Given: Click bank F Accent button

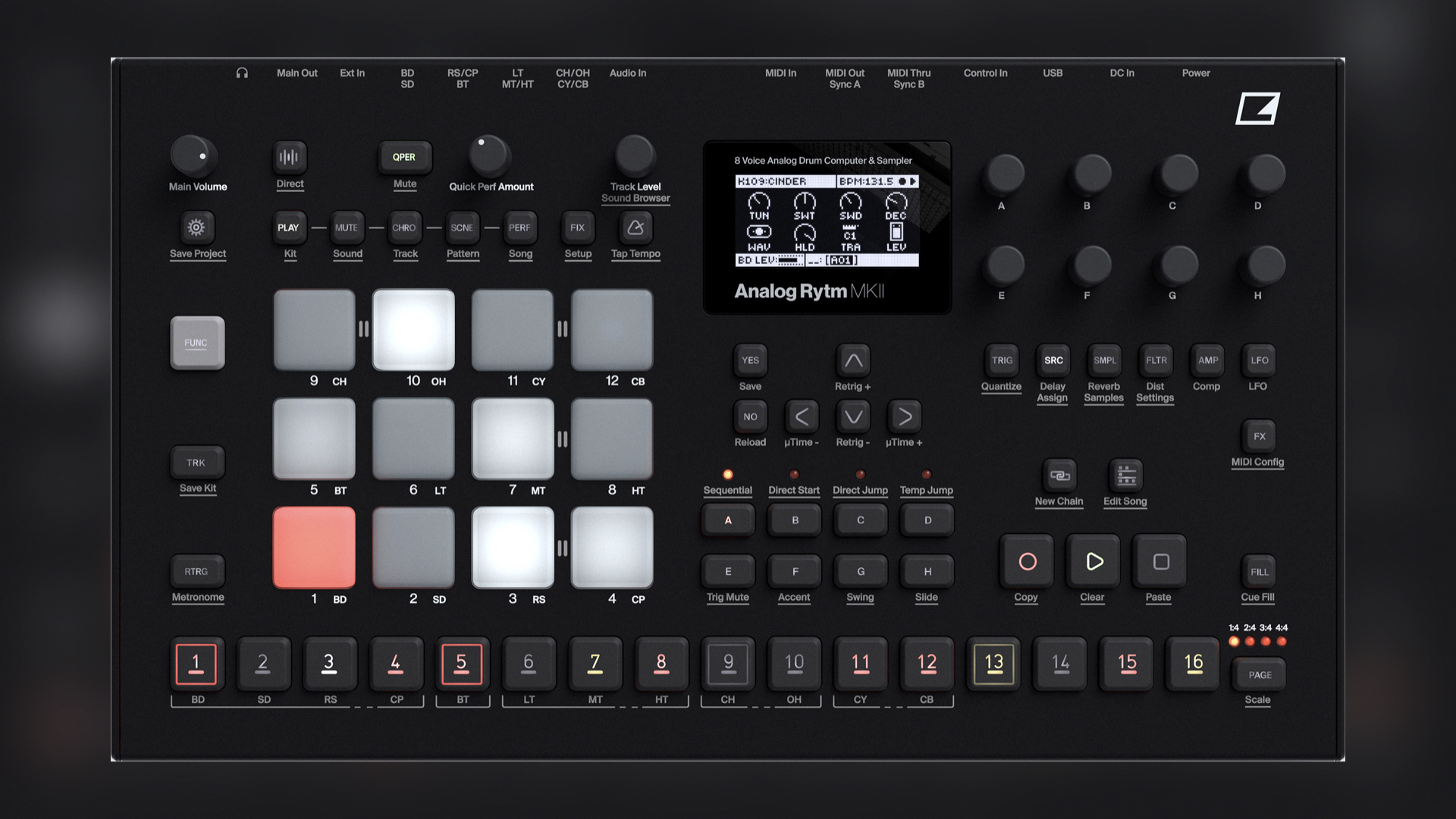Looking at the screenshot, I should 795,572.
